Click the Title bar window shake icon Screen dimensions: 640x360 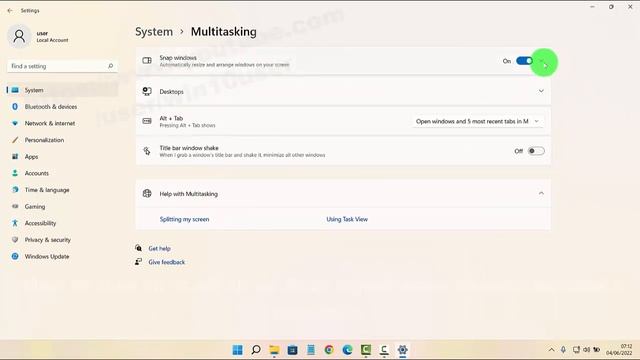point(147,151)
